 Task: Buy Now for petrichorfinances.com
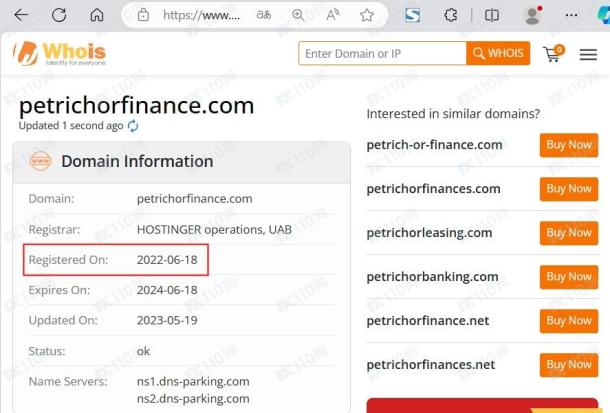tap(569, 189)
